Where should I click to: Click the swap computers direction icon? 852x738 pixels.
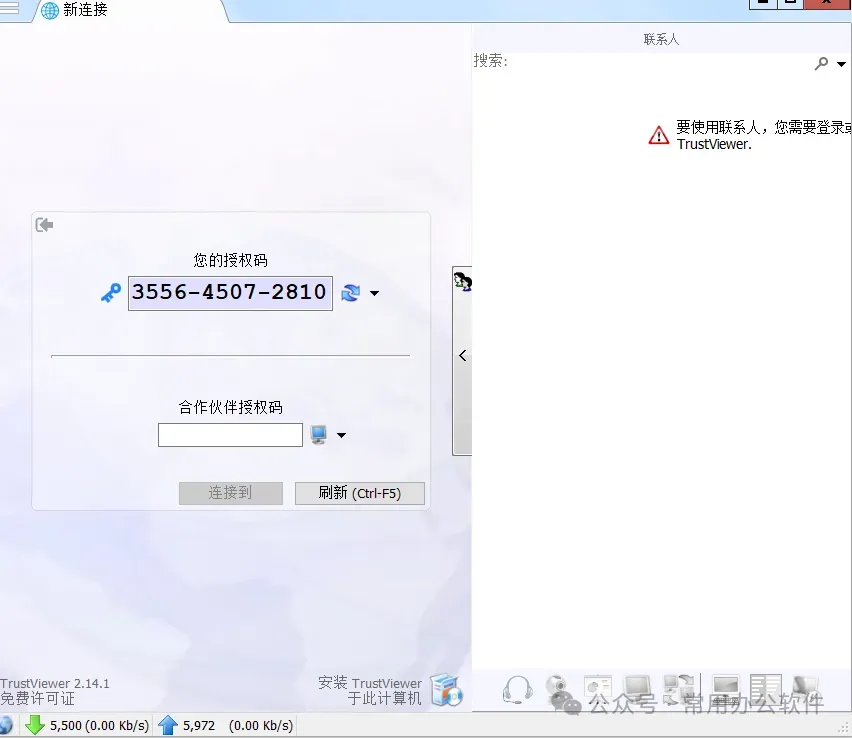click(679, 688)
